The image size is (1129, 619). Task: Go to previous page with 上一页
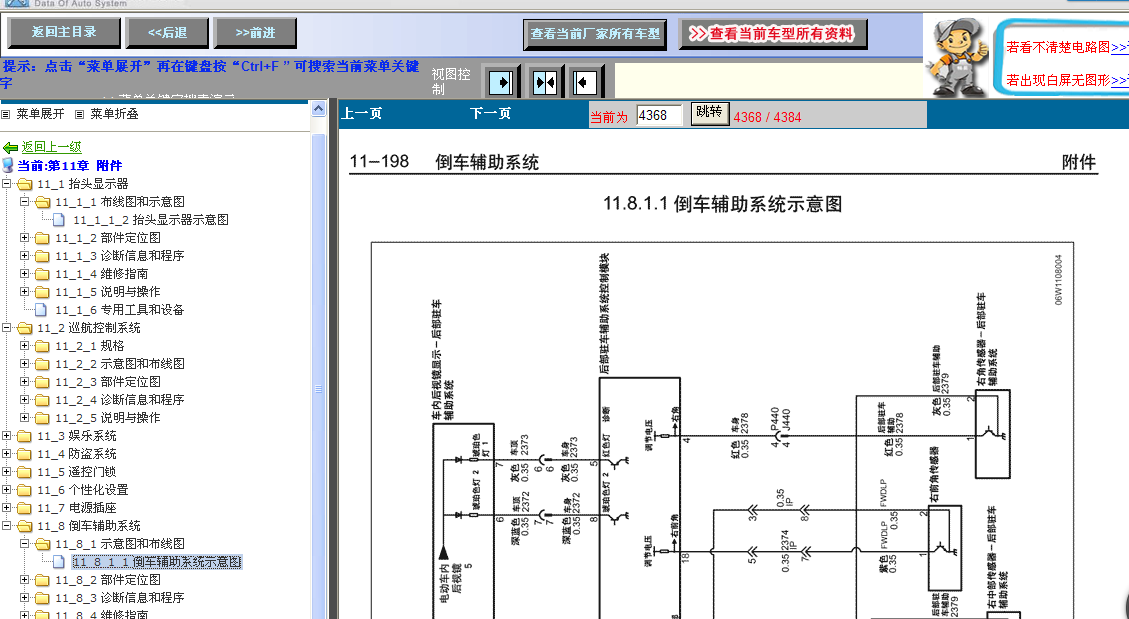(x=361, y=114)
